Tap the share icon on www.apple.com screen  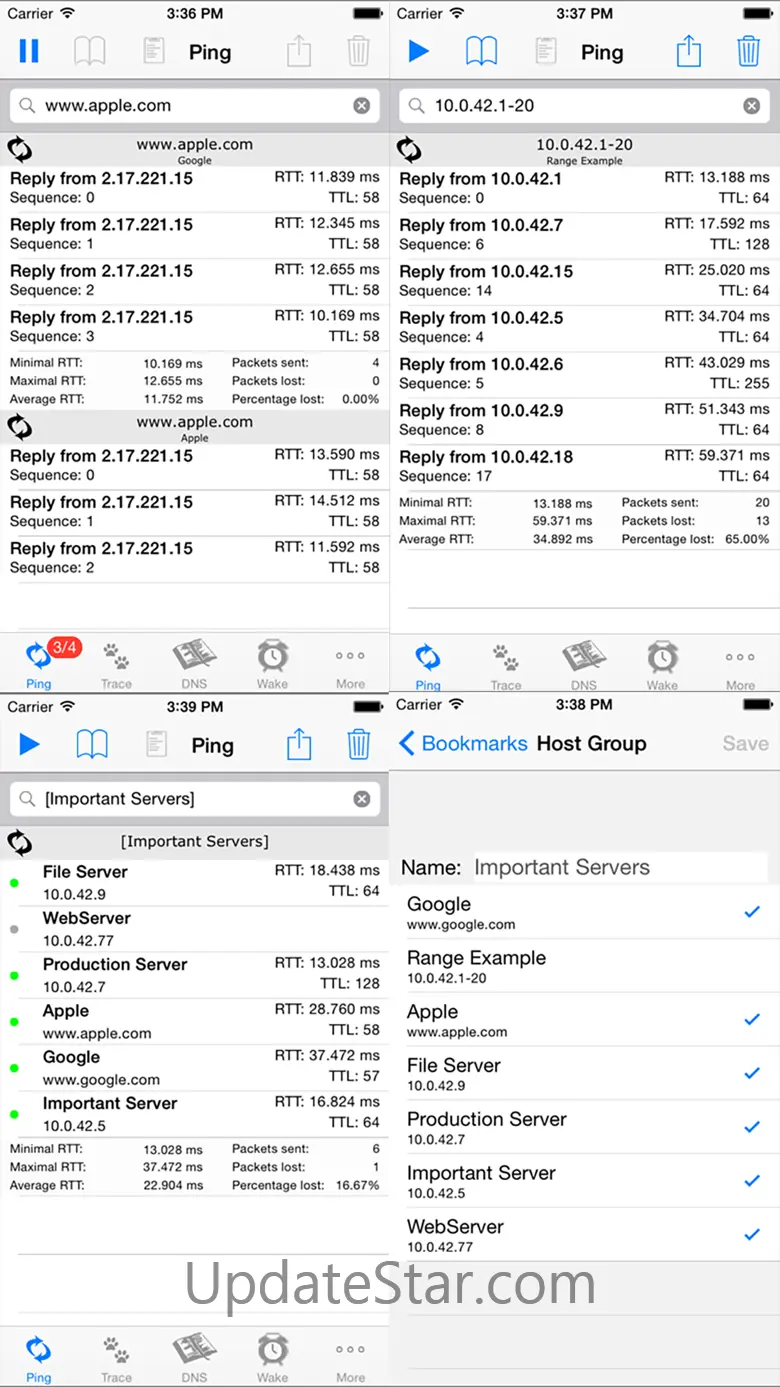299,51
